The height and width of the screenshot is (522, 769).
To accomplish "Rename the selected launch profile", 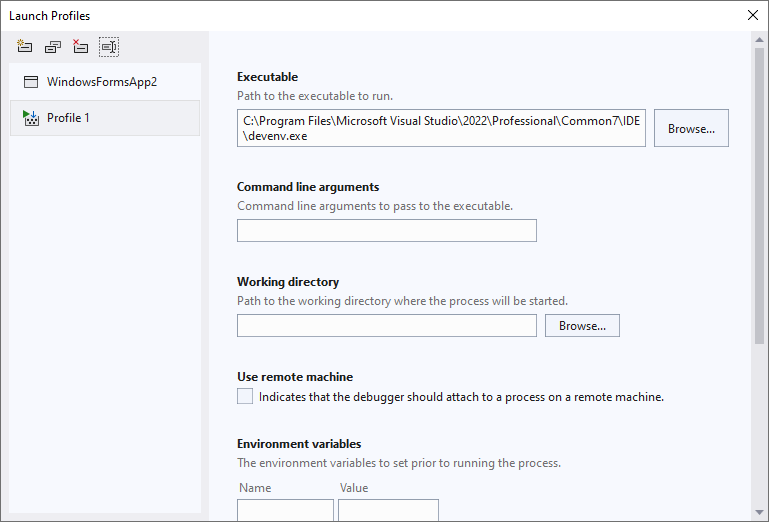I will point(109,47).
